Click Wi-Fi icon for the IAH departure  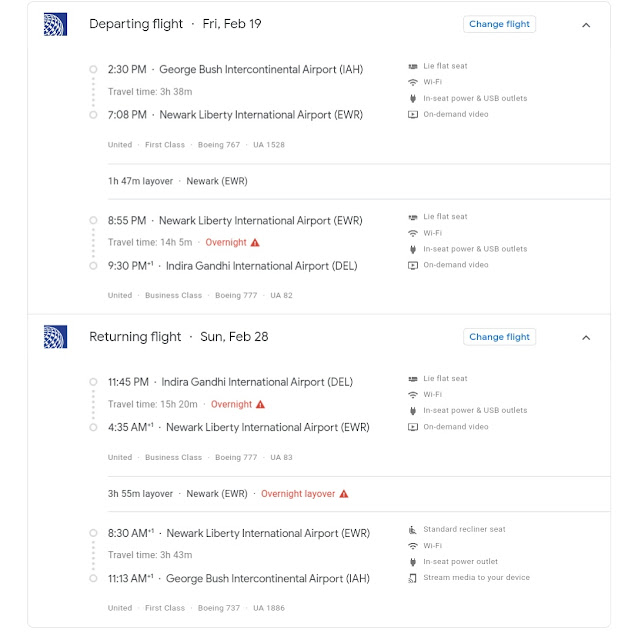[412, 82]
